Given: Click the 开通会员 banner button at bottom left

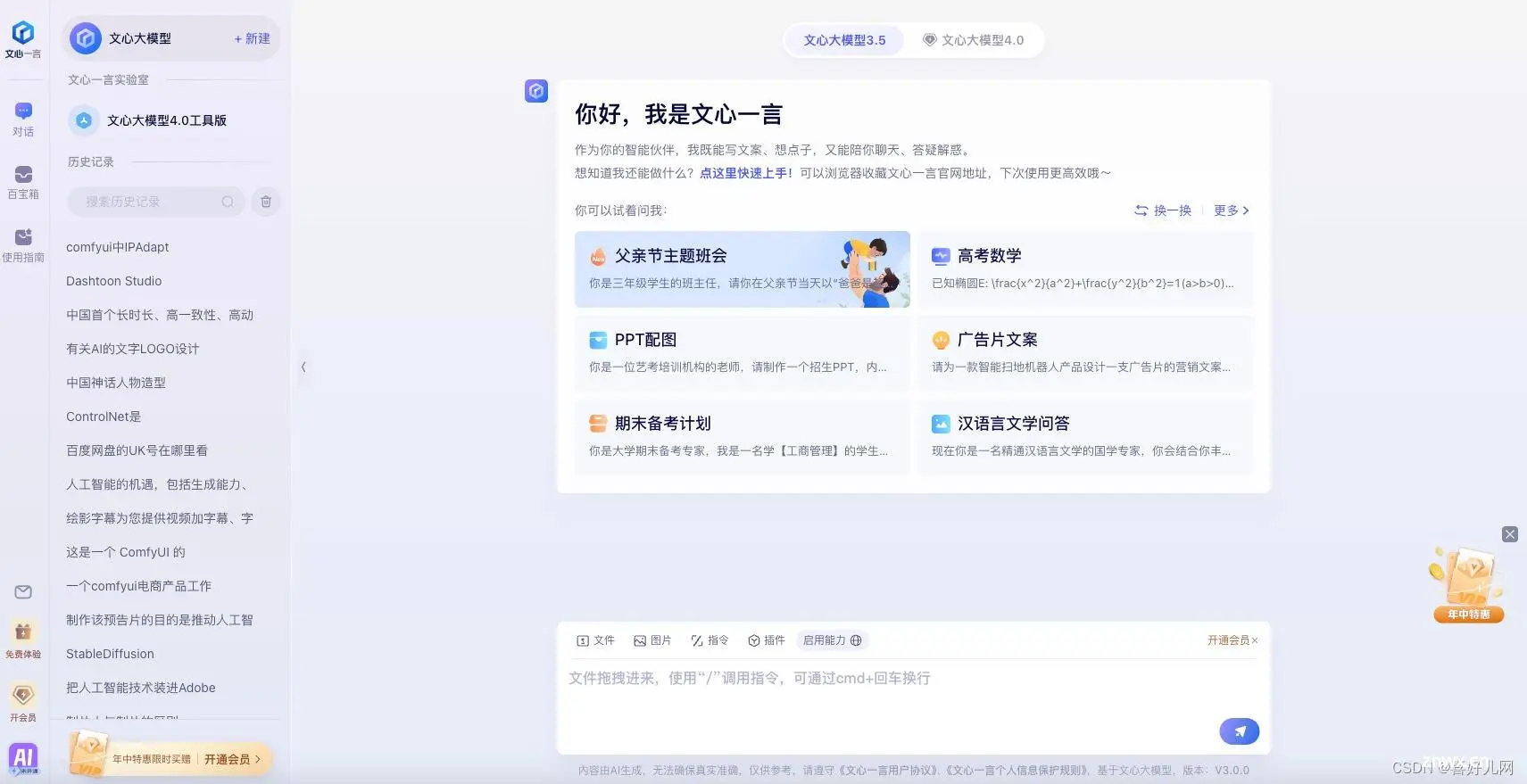Looking at the screenshot, I should [233, 759].
